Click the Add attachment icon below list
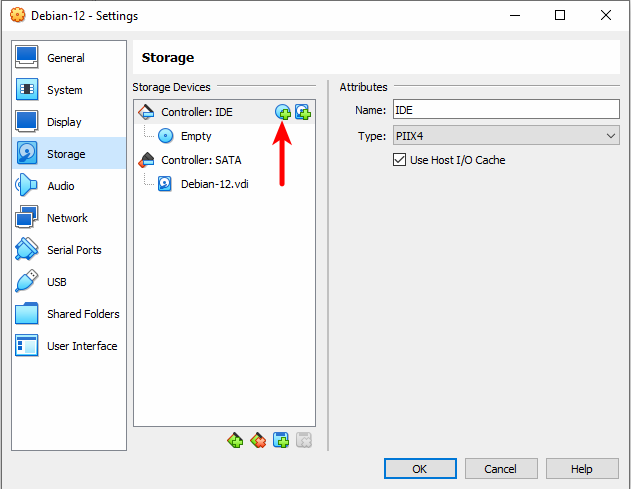The height and width of the screenshot is (489, 631). [281, 439]
